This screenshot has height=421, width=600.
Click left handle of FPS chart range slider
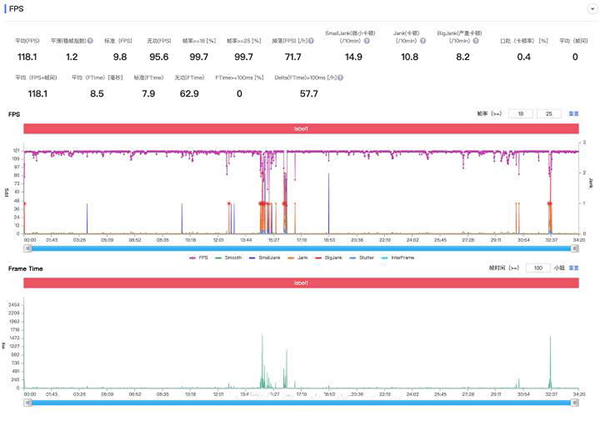(27, 247)
